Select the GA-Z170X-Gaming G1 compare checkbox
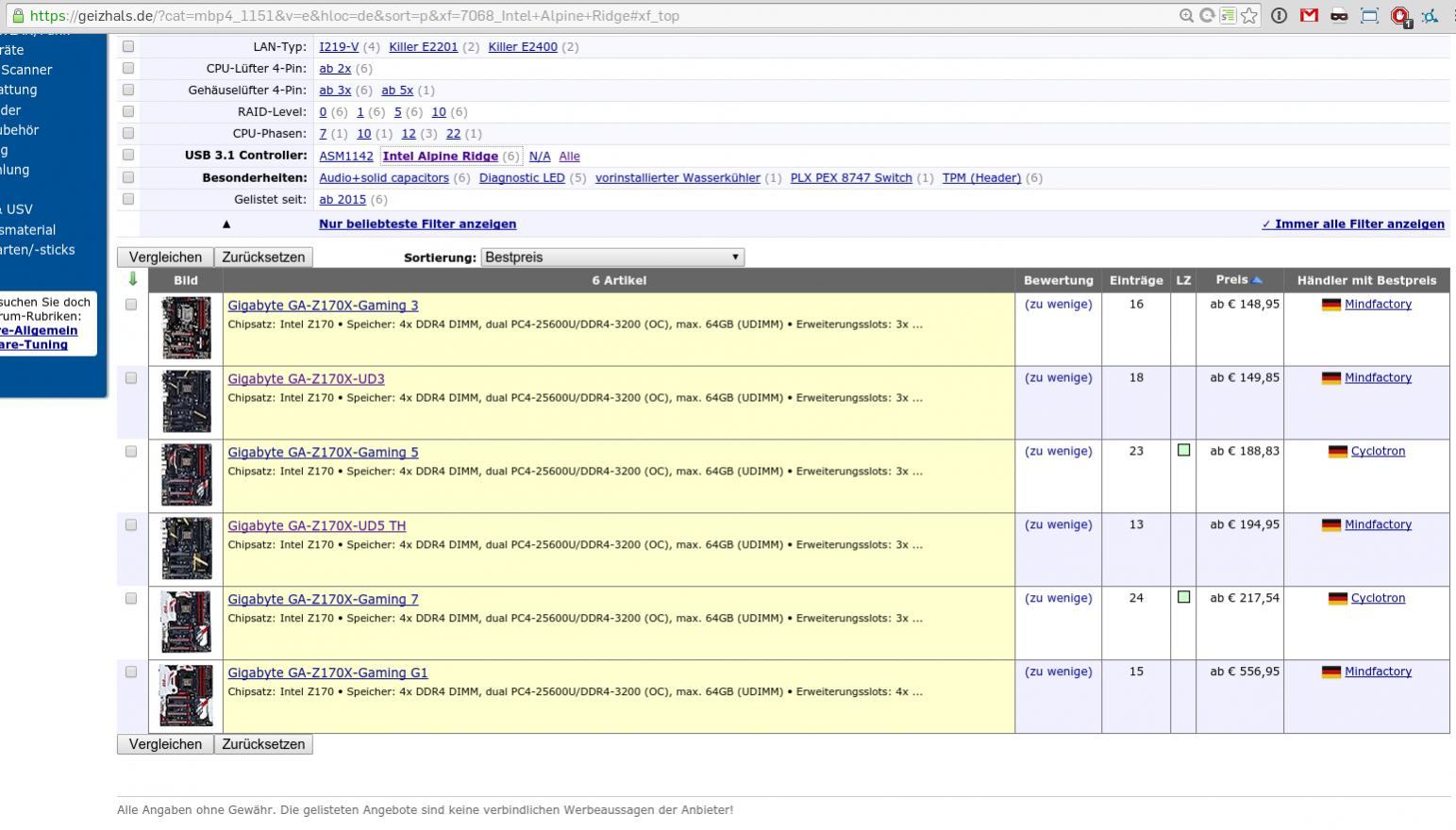 click(131, 672)
